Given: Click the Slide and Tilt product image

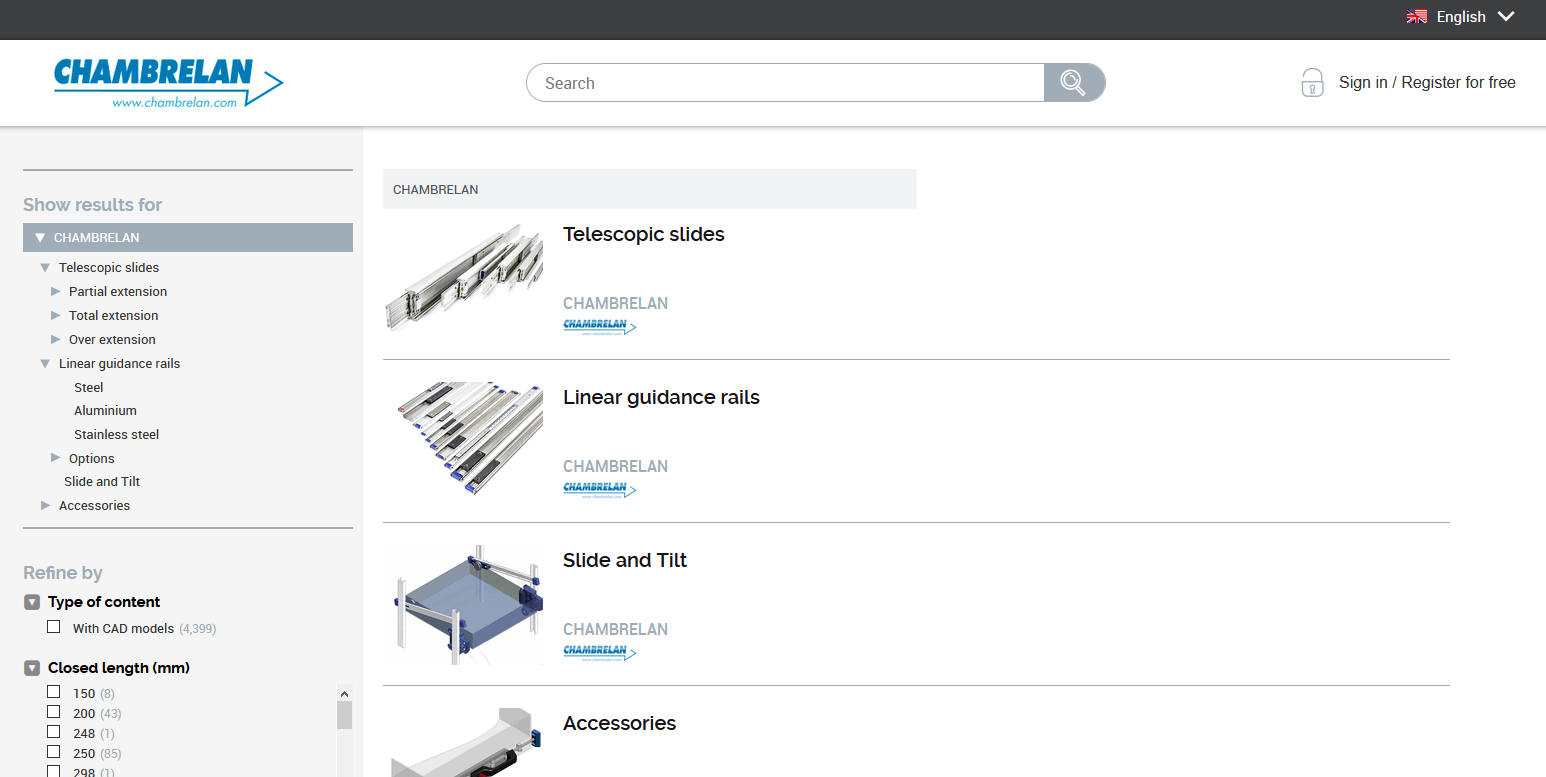Looking at the screenshot, I should [464, 604].
